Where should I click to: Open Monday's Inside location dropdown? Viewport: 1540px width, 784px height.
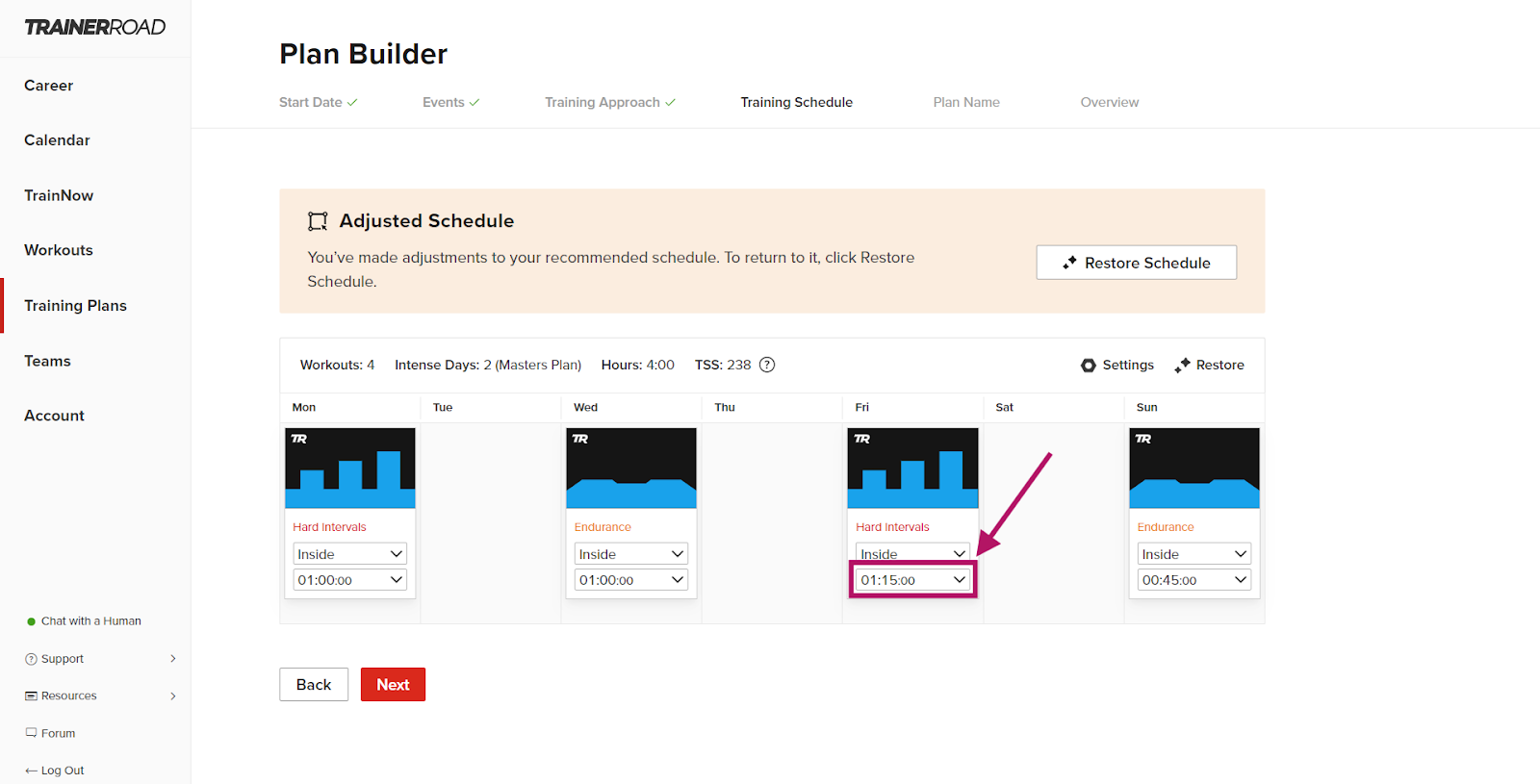tap(349, 554)
